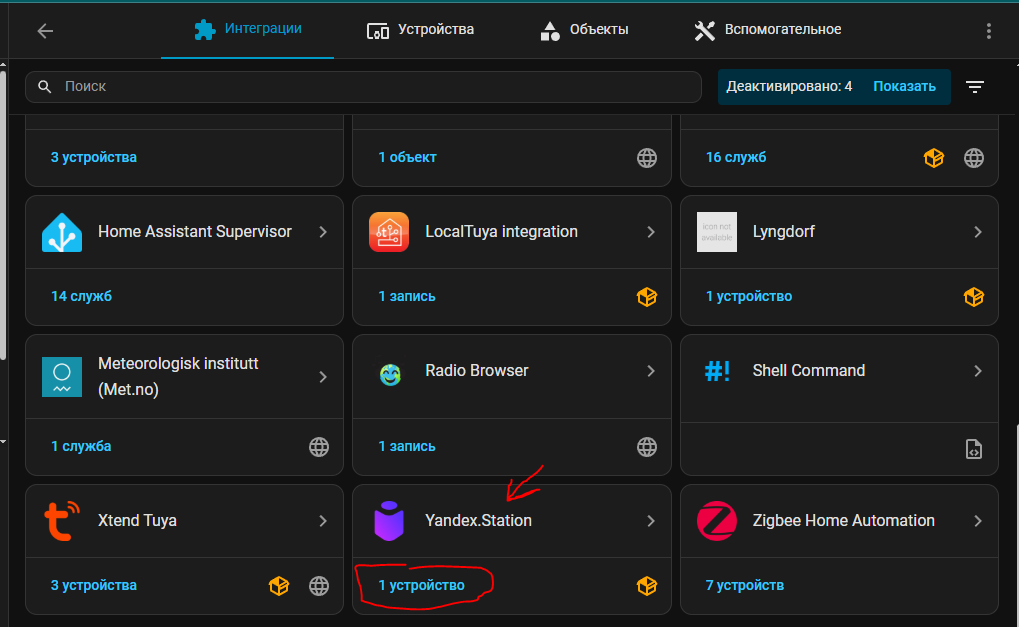Screen dimensions: 1019x627
Task: Expand the Radio Browser chevron
Action: (x=651, y=371)
